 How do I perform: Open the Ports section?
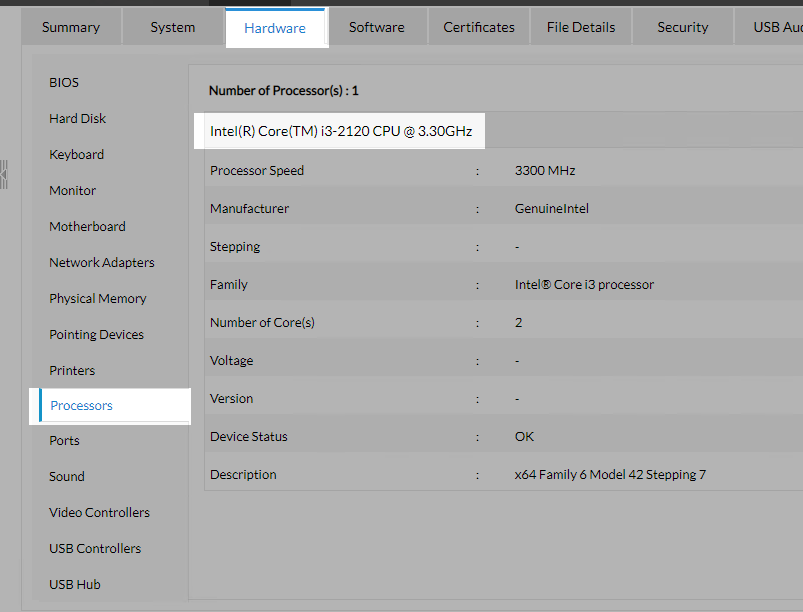64,440
